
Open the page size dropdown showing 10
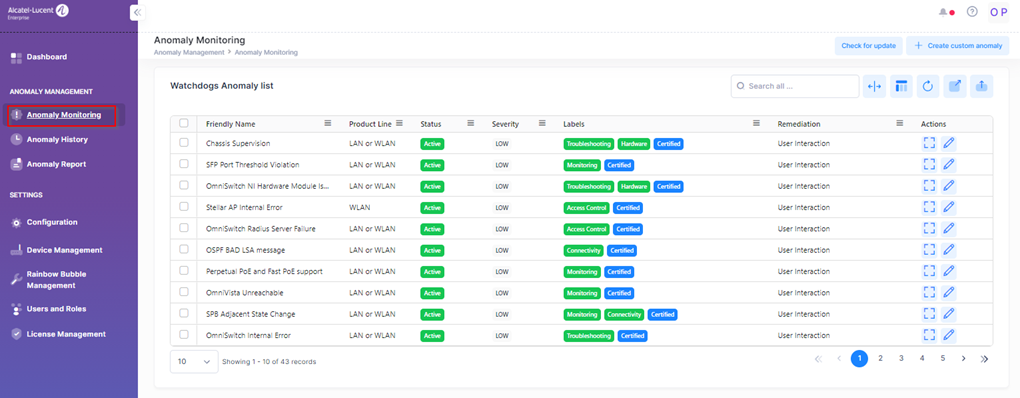tap(194, 362)
